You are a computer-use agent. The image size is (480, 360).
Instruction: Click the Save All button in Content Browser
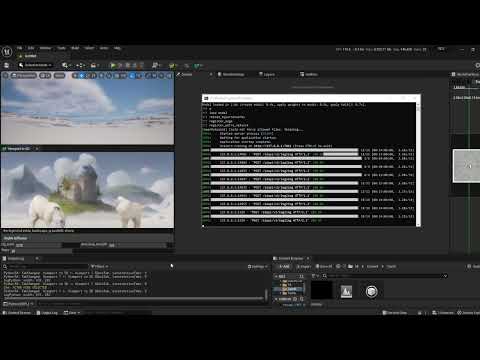324,267
